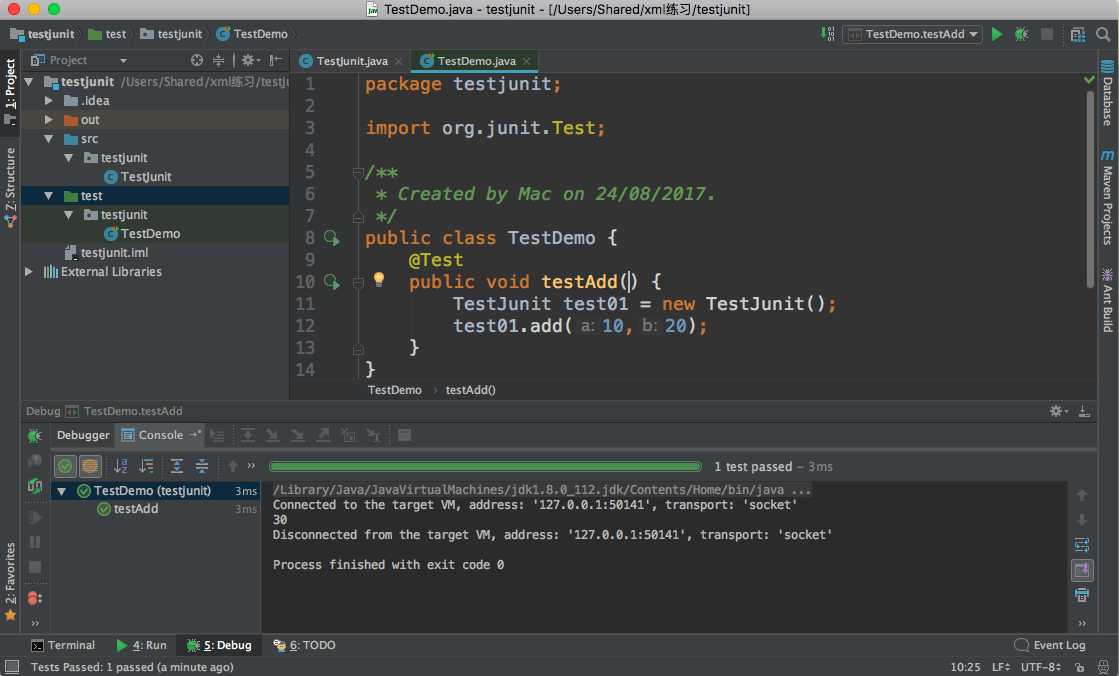This screenshot has height=676, width=1119.
Task: Switch to the Console tab
Action: (161, 435)
